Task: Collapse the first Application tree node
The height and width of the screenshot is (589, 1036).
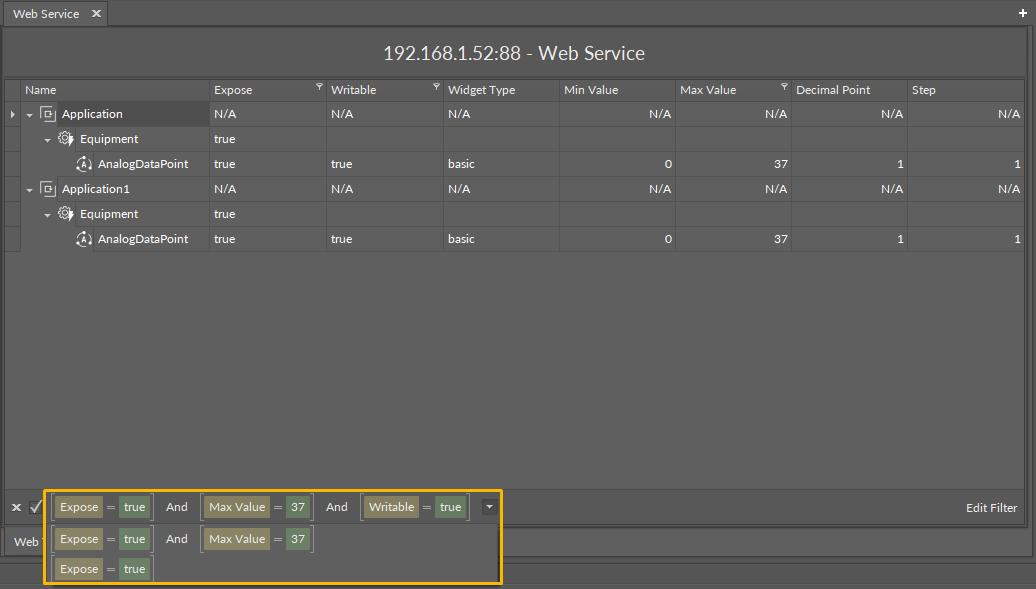Action: [30, 115]
